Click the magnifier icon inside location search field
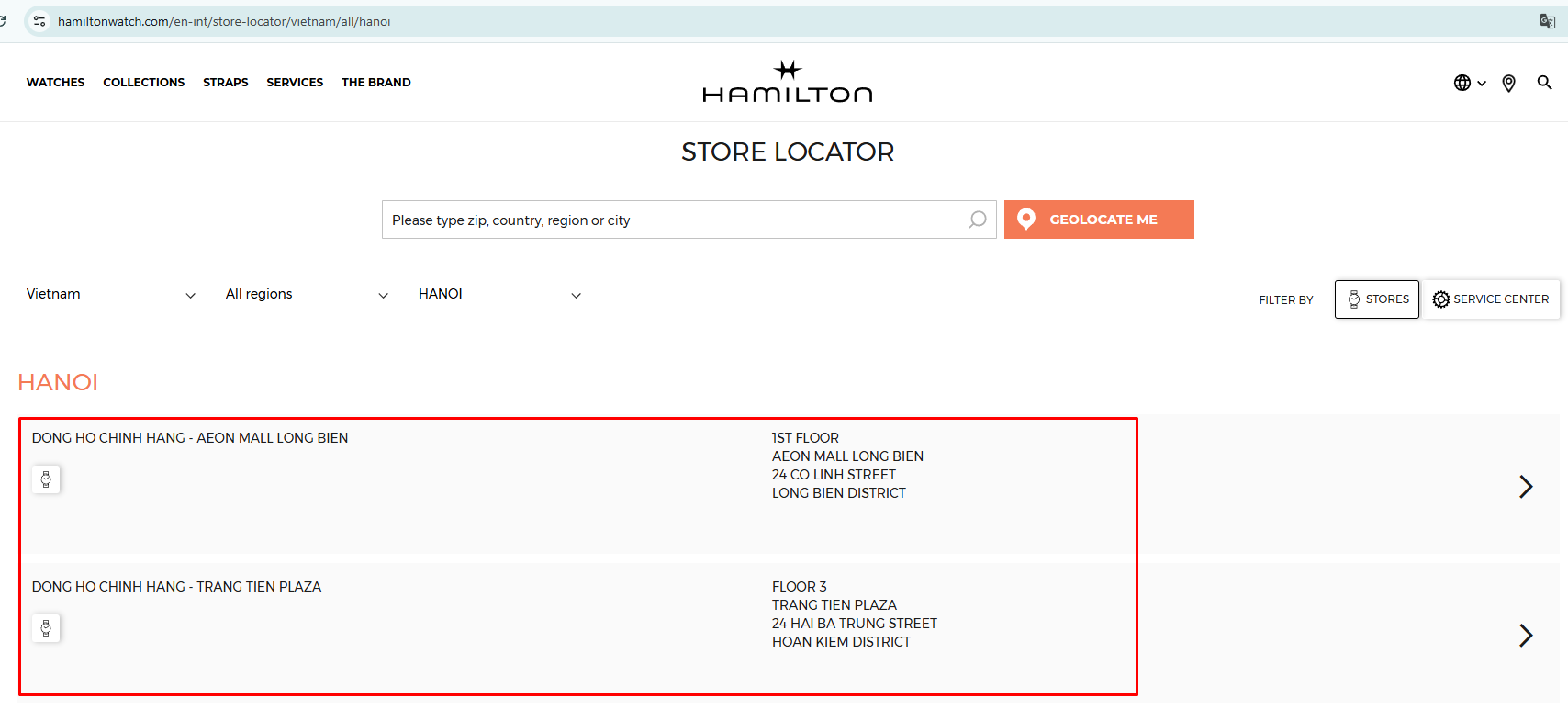This screenshot has height=710, width=1568. [x=977, y=220]
